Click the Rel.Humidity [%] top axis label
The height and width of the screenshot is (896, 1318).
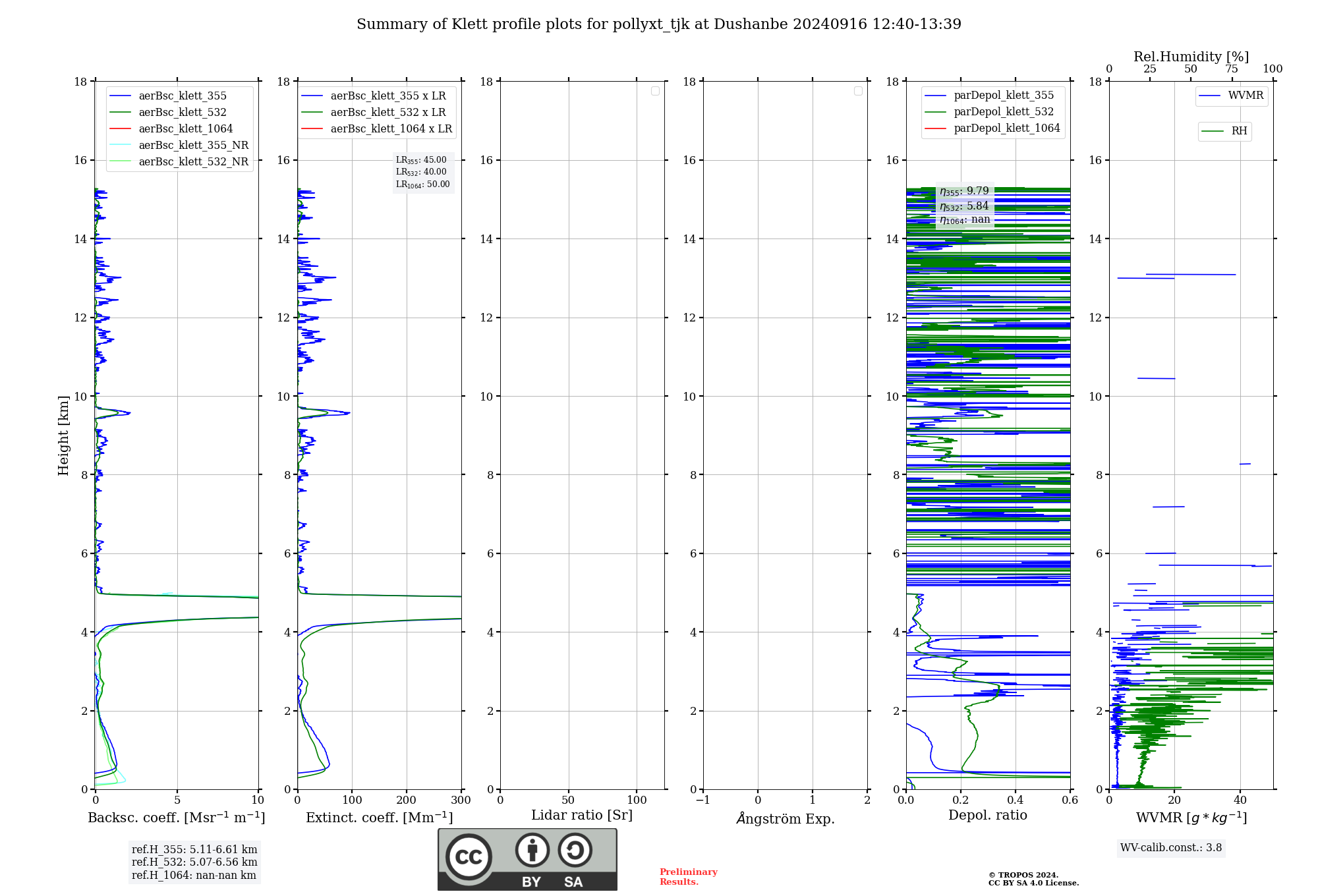click(1191, 57)
